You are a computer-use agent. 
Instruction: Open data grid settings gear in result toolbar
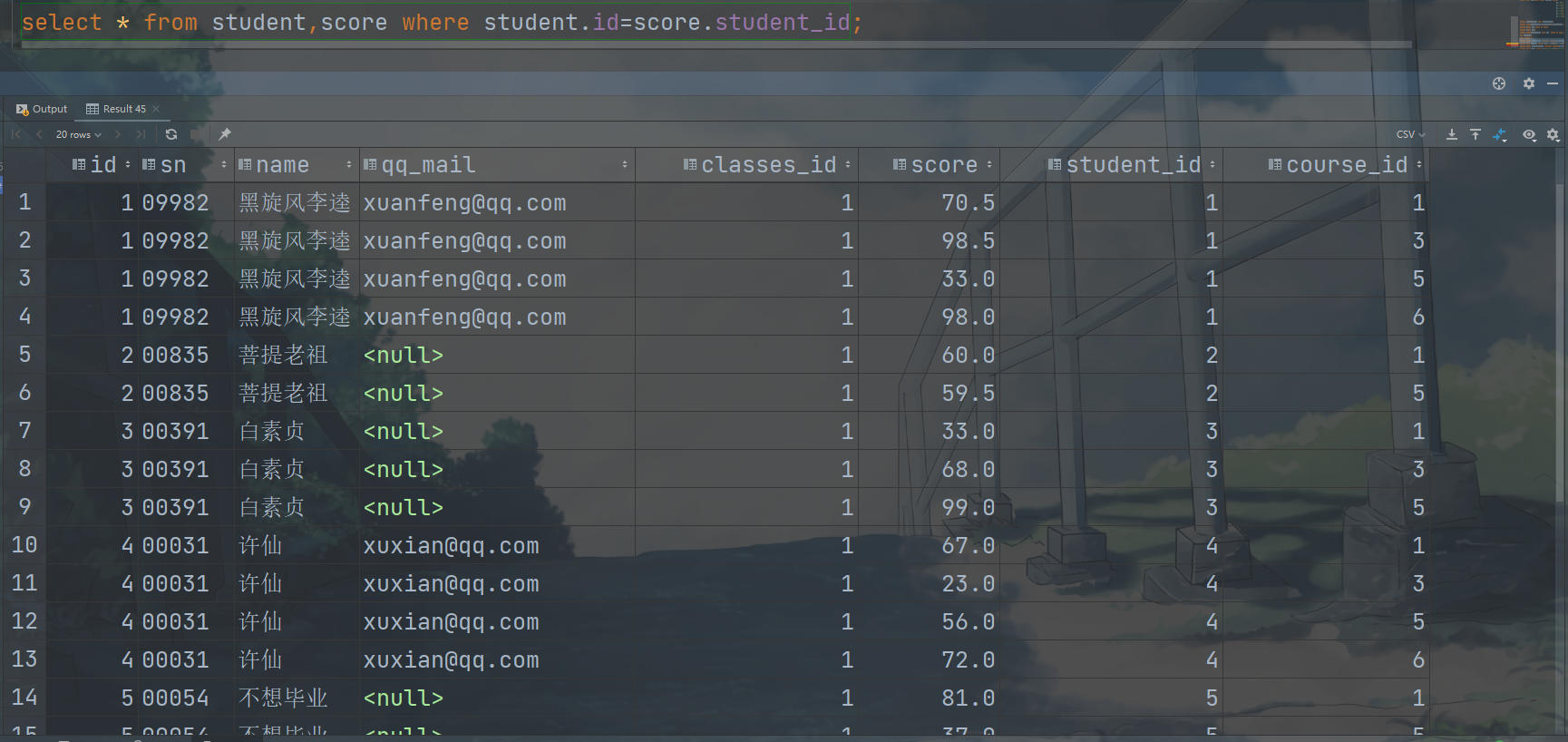pos(1553,134)
